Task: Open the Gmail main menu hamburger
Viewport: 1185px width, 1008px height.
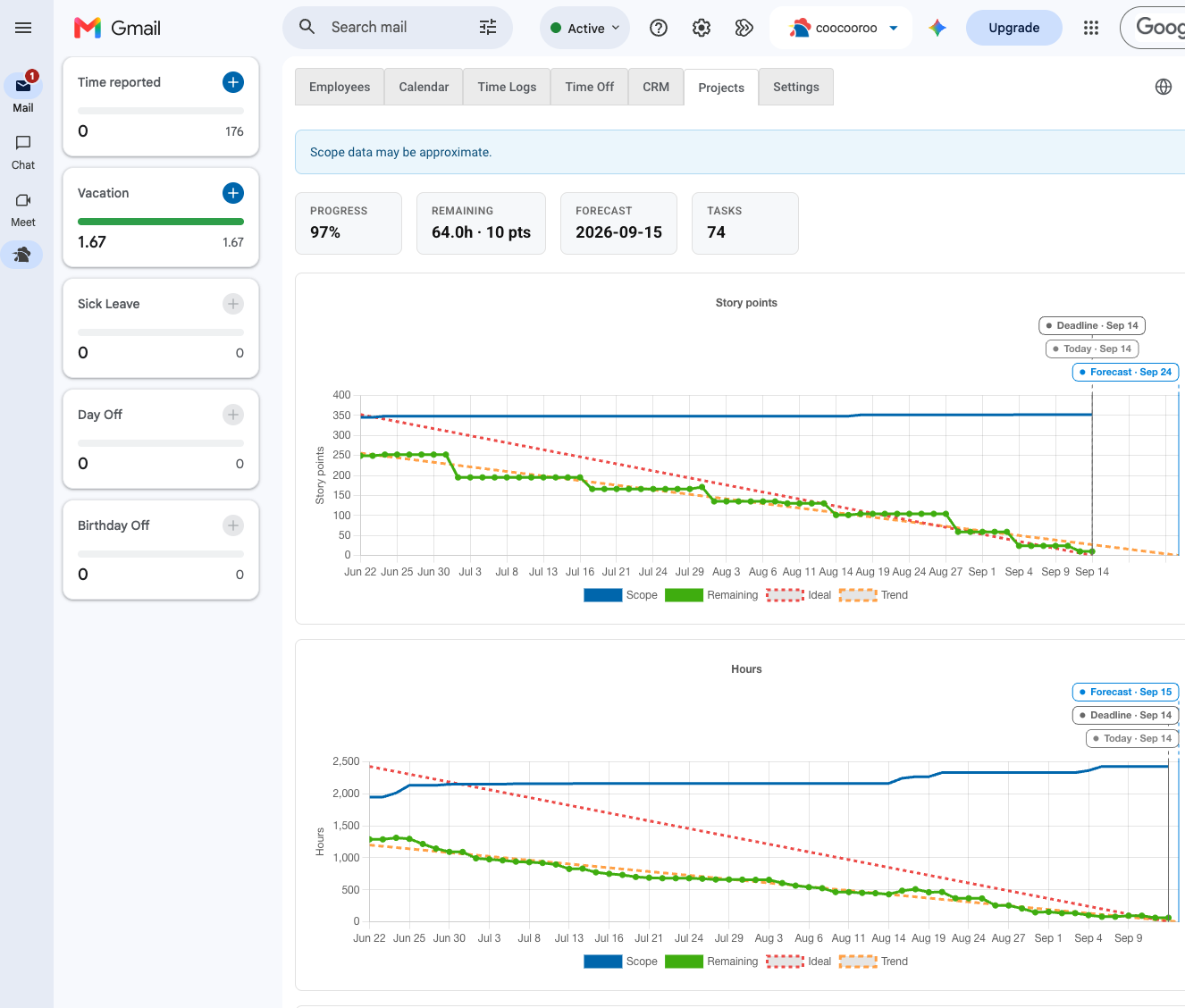Action: click(x=23, y=28)
